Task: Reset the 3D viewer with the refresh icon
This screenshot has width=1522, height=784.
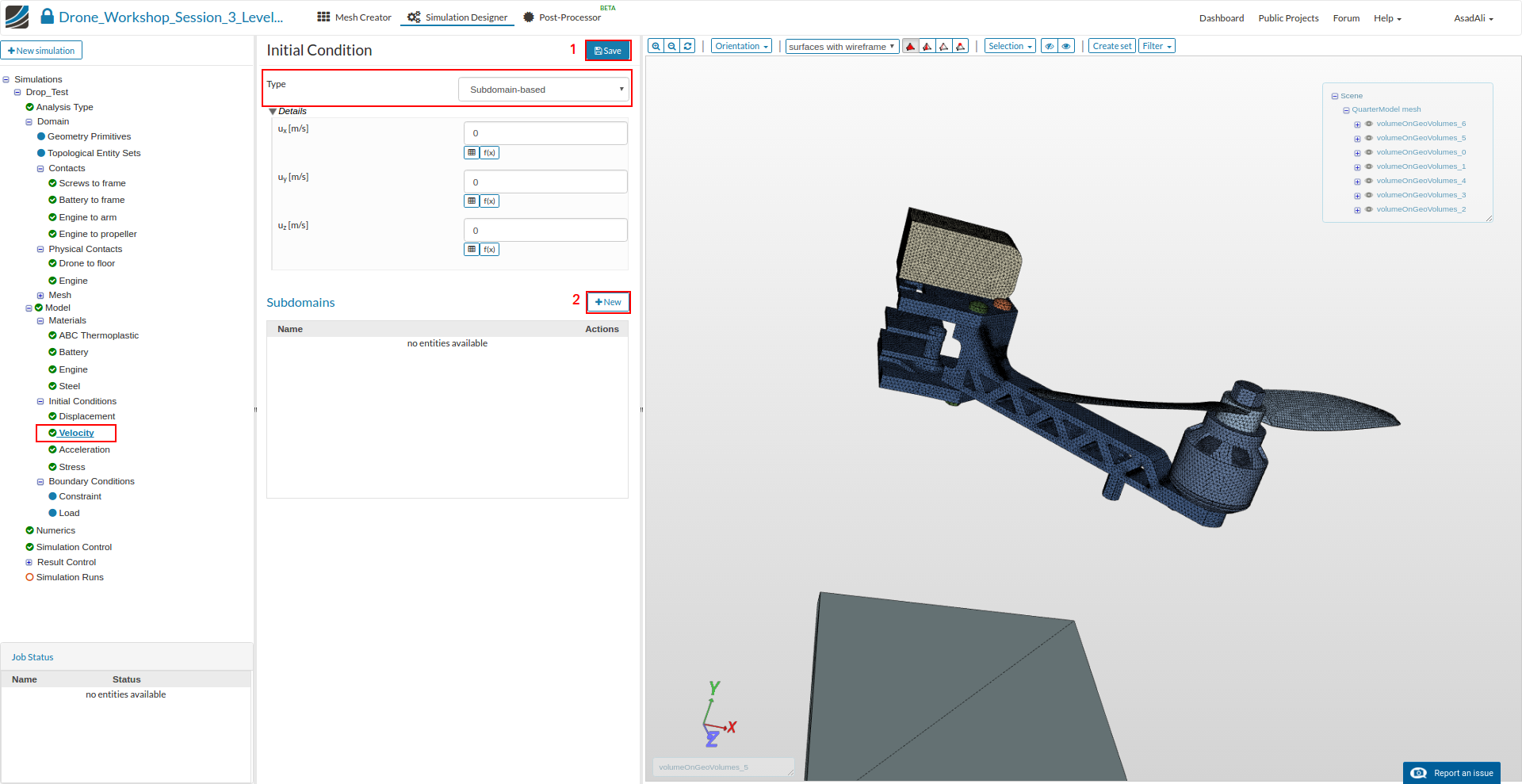Action: coord(688,46)
